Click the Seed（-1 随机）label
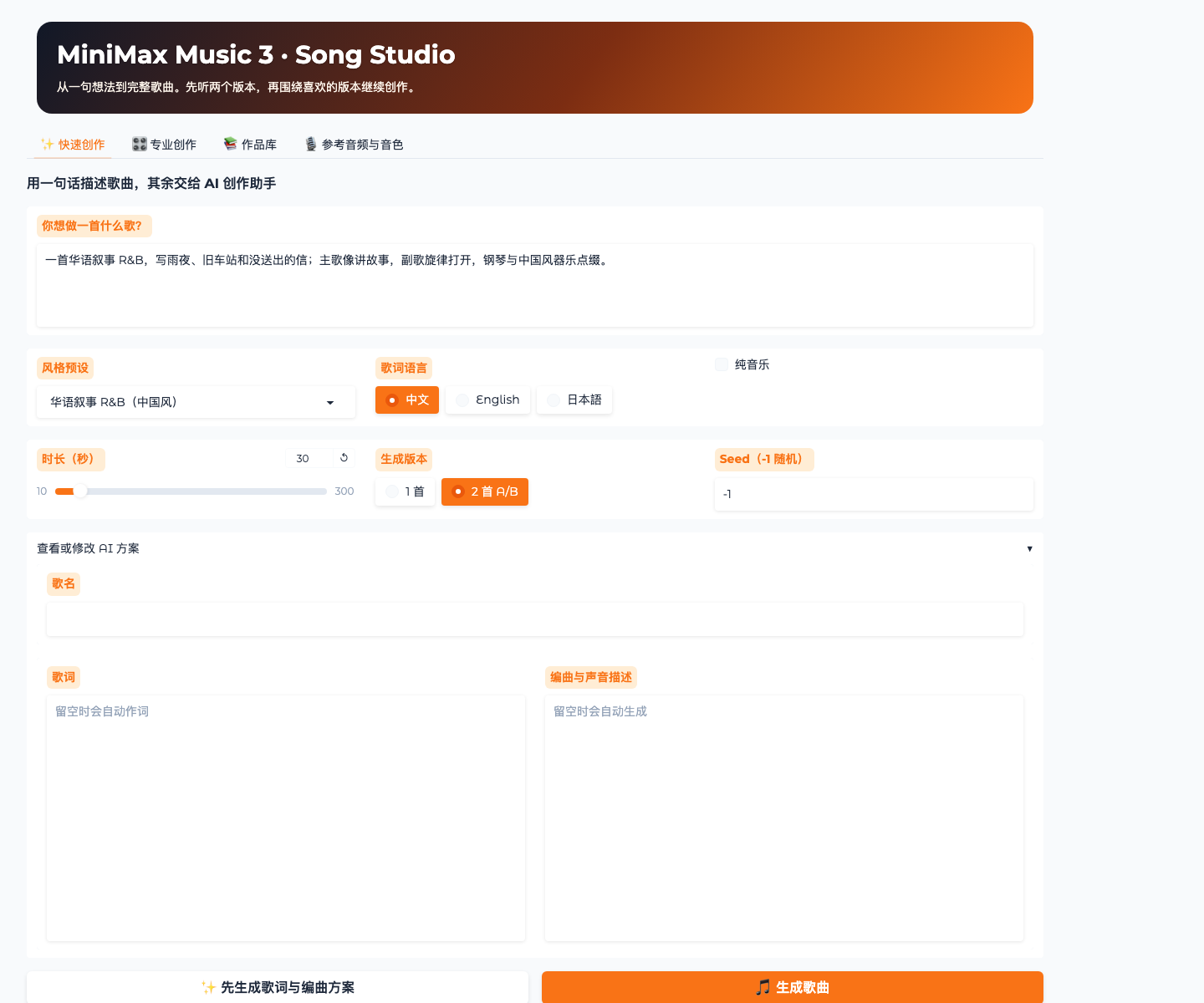The width and height of the screenshot is (1204, 1003). [x=764, y=459]
